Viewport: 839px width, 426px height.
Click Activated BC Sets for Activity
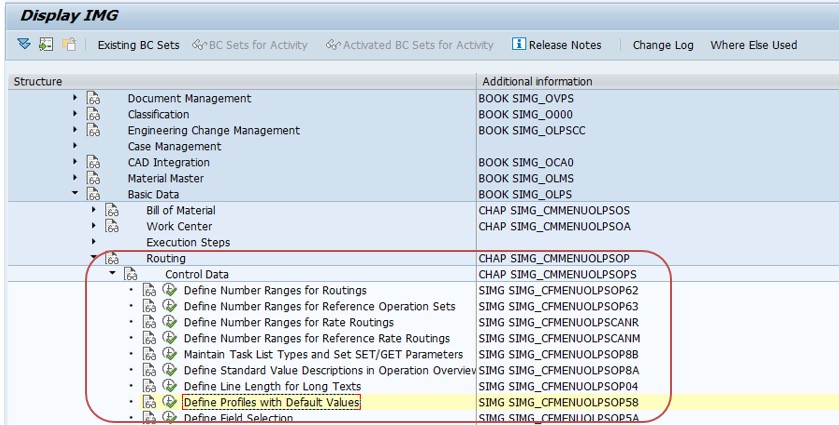[x=409, y=45]
